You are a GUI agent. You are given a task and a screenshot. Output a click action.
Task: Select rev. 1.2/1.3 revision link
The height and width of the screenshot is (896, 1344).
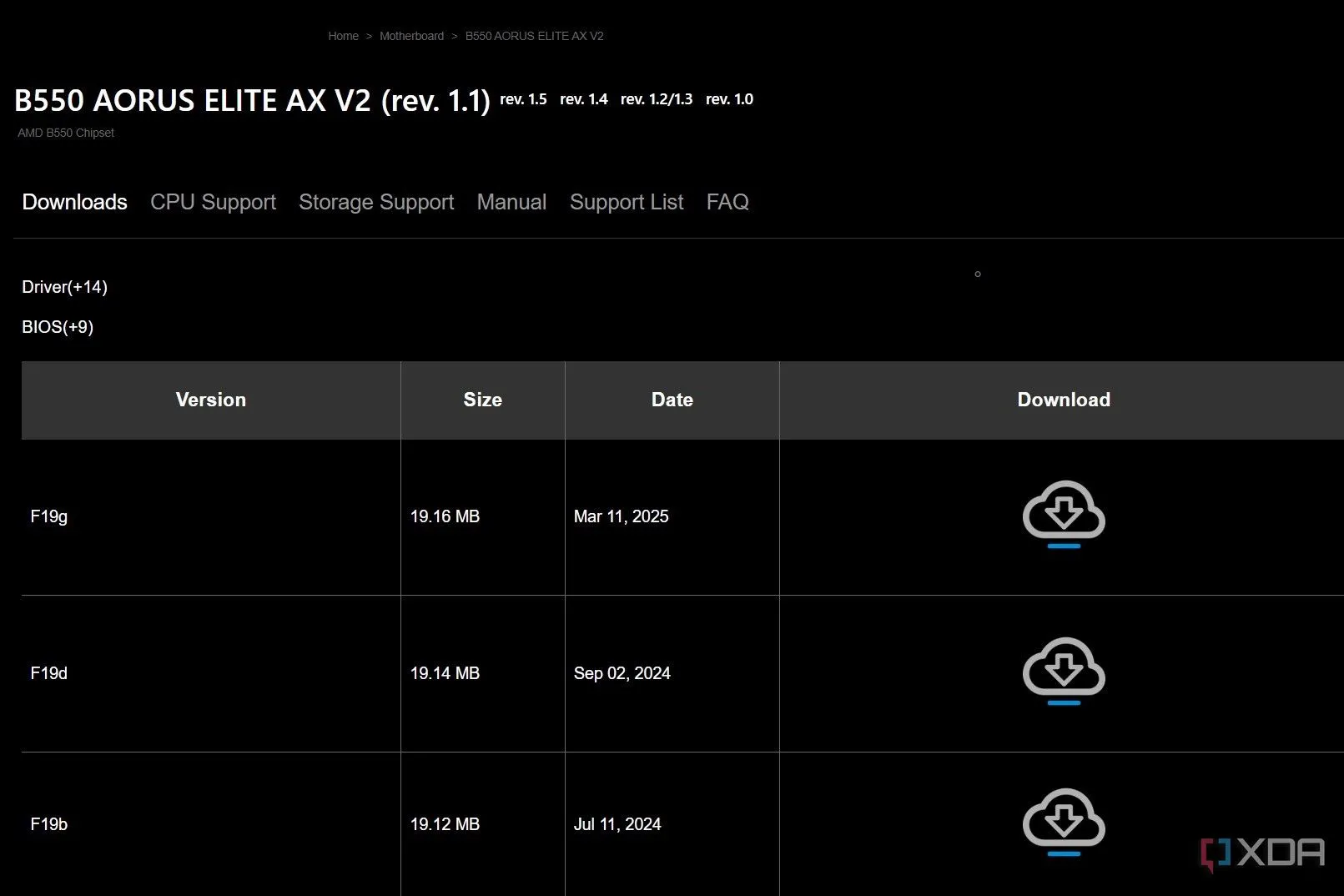(657, 99)
